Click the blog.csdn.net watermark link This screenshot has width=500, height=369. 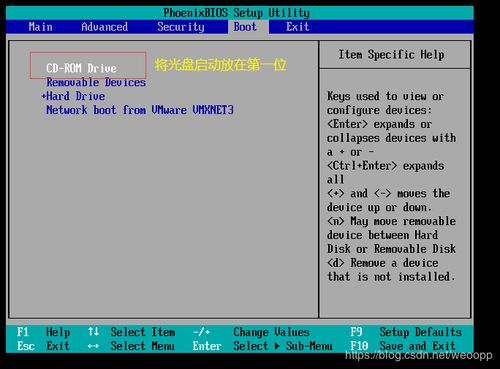tap(419, 355)
